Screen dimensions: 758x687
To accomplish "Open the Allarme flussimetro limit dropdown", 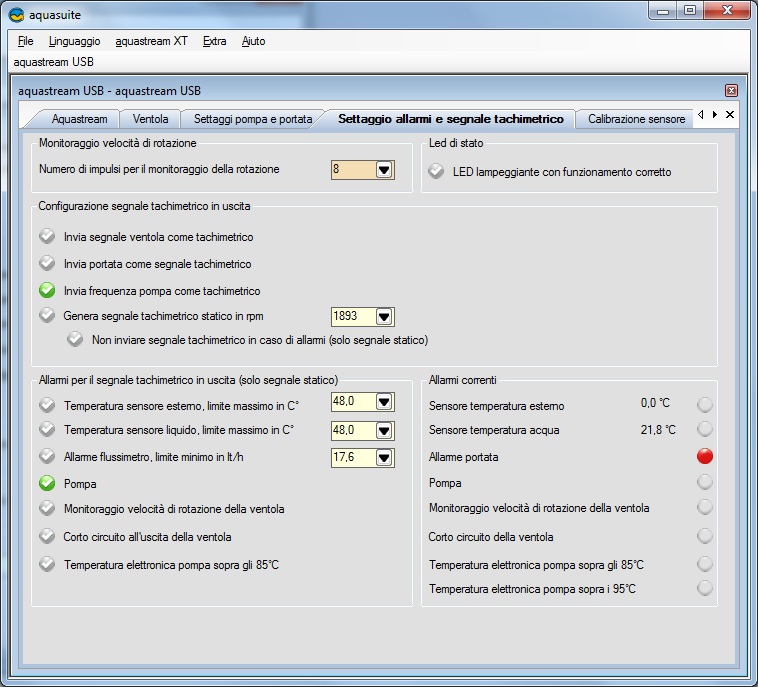I will [383, 457].
